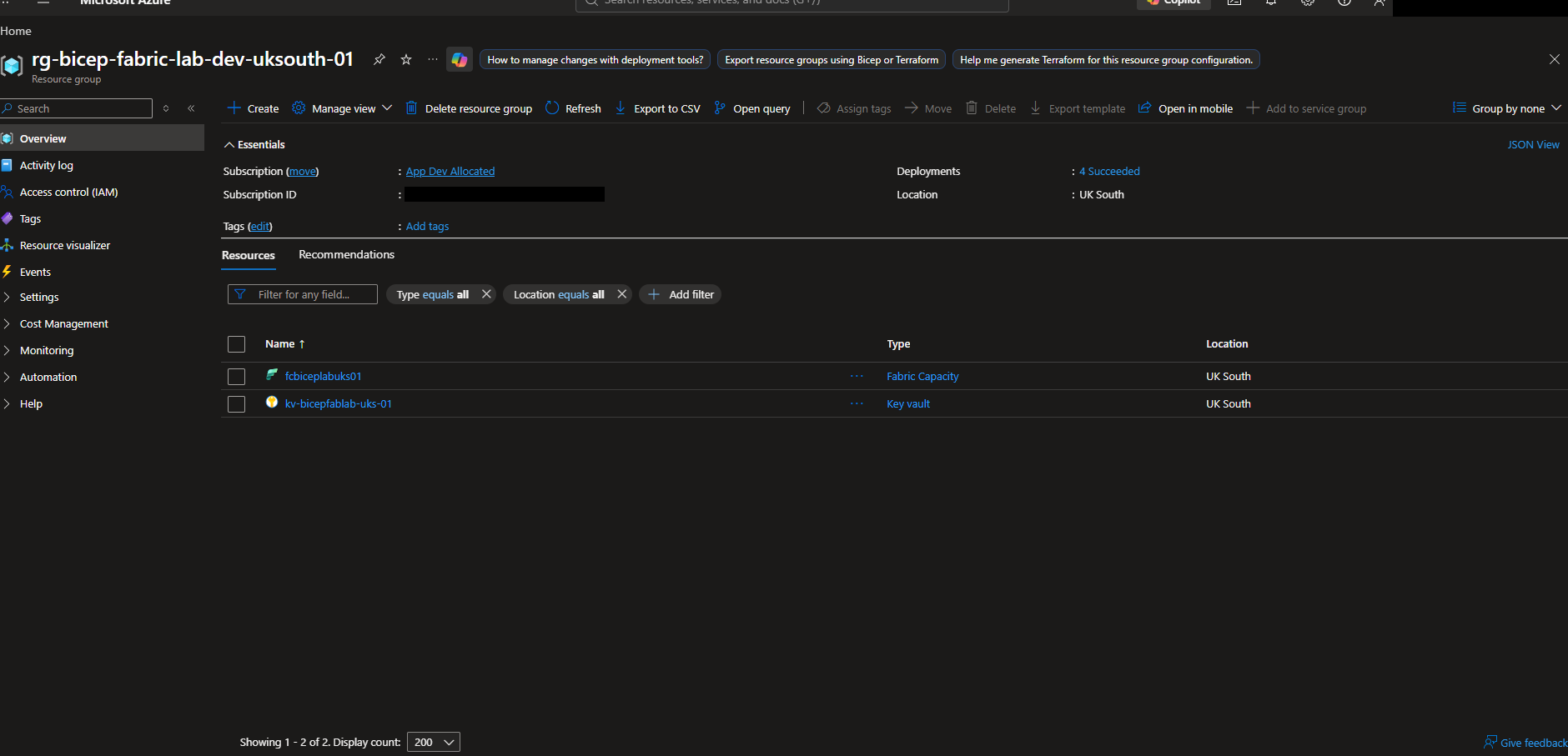Click the Create toolbar button
Screen dimensions: 1568x756
click(x=254, y=108)
